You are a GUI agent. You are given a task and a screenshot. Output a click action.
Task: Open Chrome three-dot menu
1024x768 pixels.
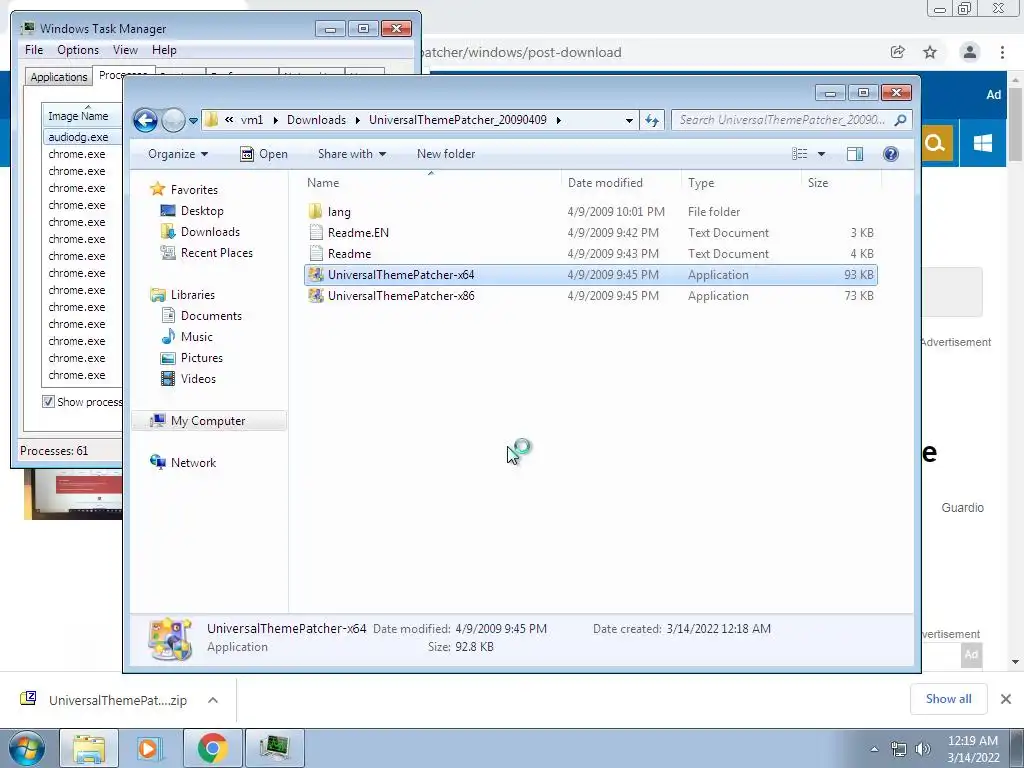click(x=1002, y=52)
